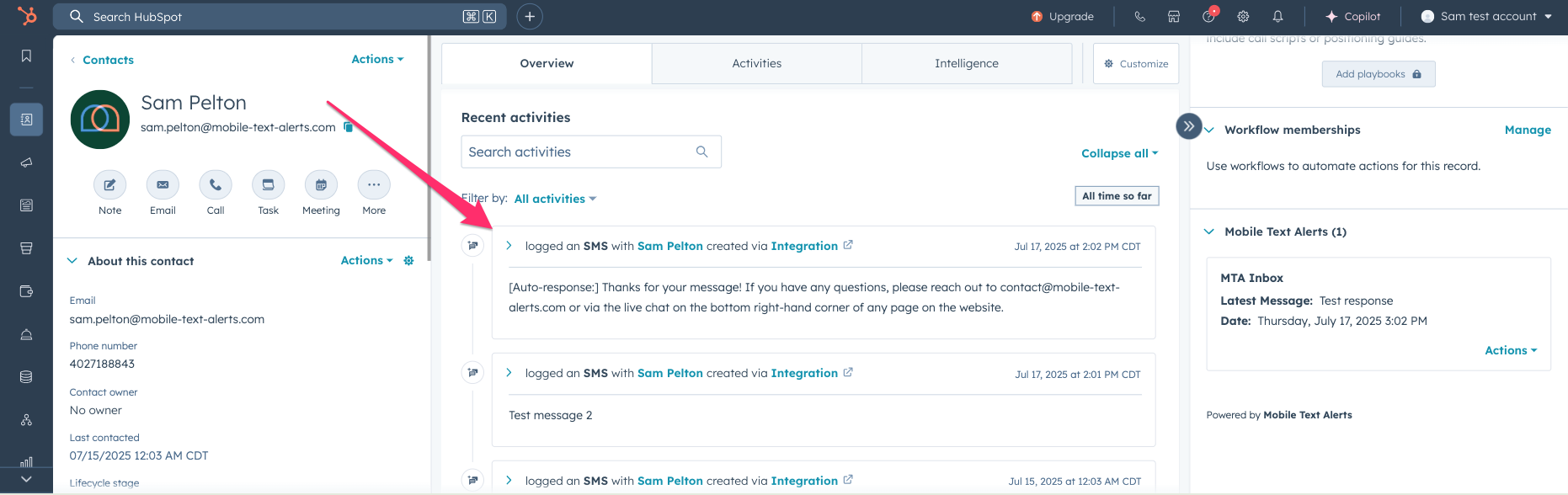Image resolution: width=1568 pixels, height=495 pixels.
Task: Open the Content sidebar icon
Action: [26, 205]
